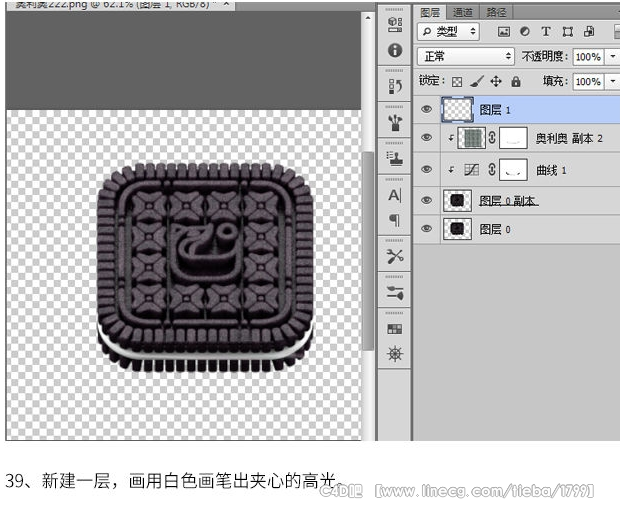This screenshot has height=508, width=620.
Task: Switch to the 图层 tab
Action: point(430,13)
